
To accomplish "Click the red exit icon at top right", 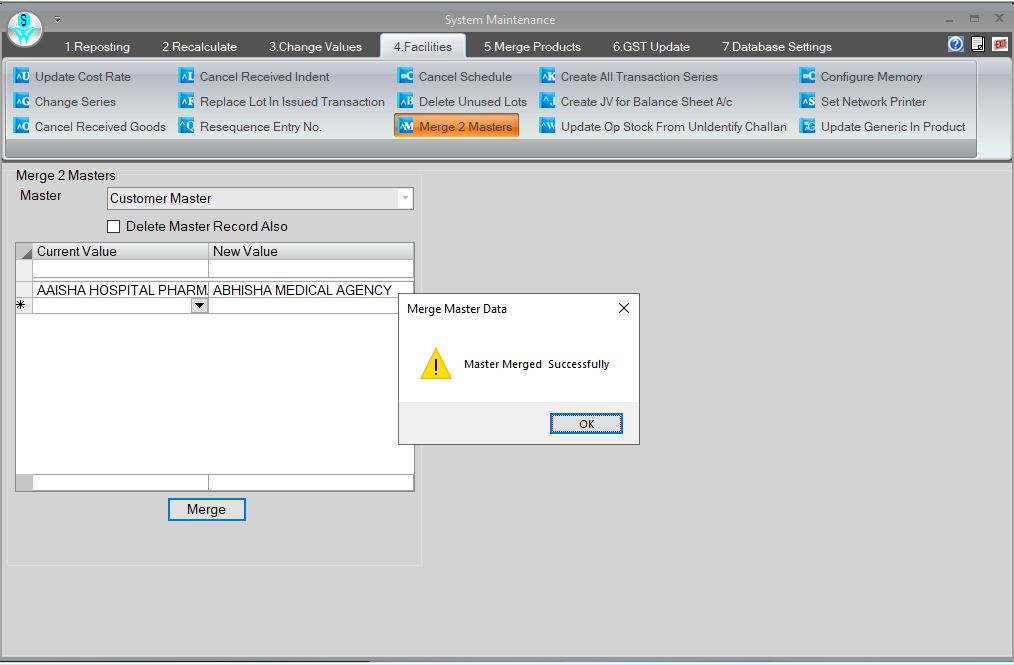I will pos(1000,44).
